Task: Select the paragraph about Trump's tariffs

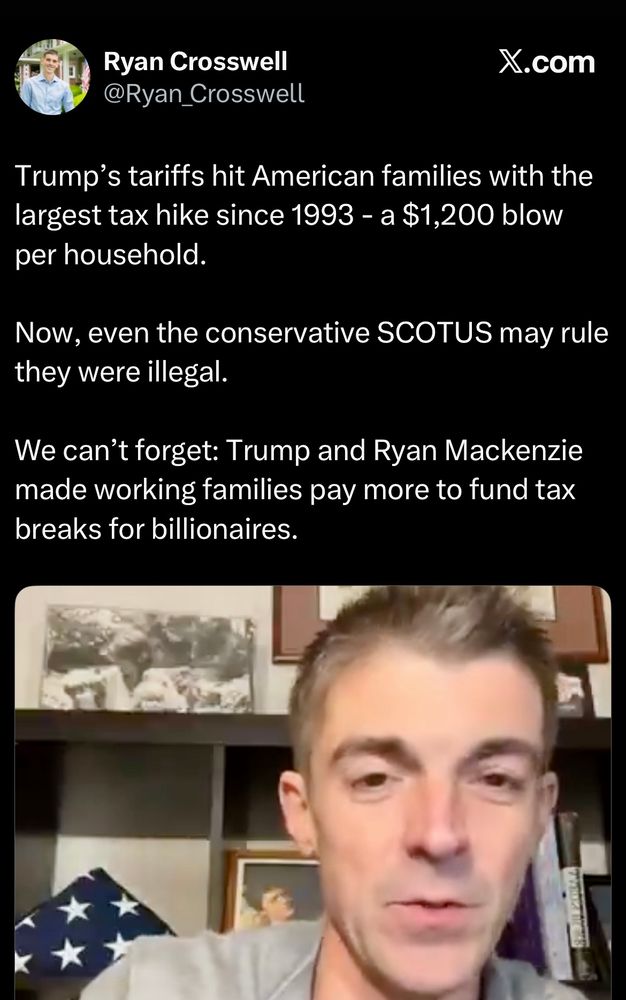Action: (x=304, y=216)
